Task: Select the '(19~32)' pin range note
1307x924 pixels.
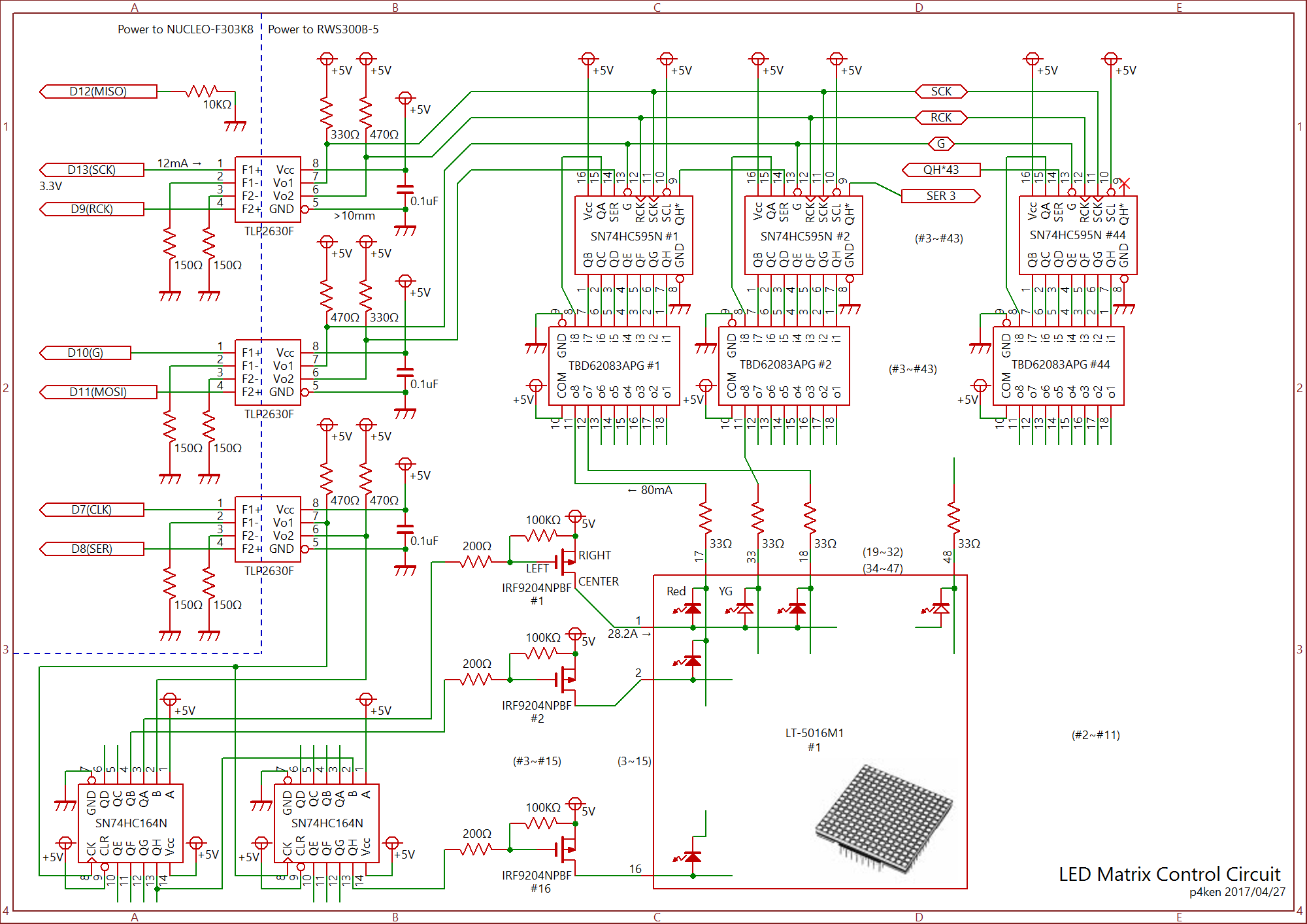Action: point(883,552)
